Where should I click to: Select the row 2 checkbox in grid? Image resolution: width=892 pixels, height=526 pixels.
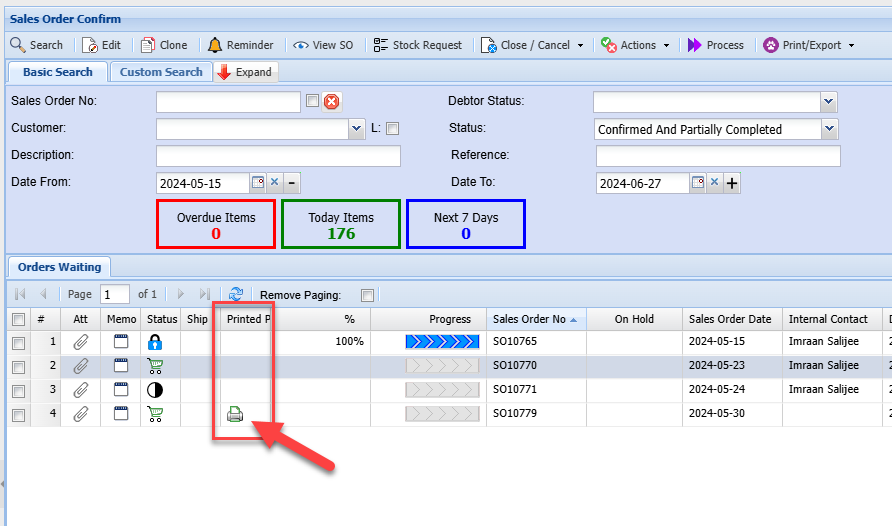pyautogui.click(x=18, y=366)
